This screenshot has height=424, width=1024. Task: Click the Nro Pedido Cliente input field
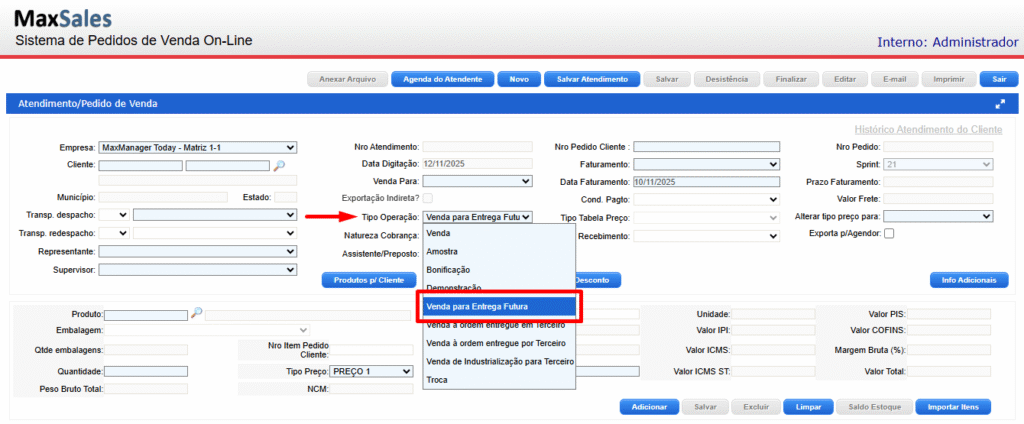tap(706, 147)
